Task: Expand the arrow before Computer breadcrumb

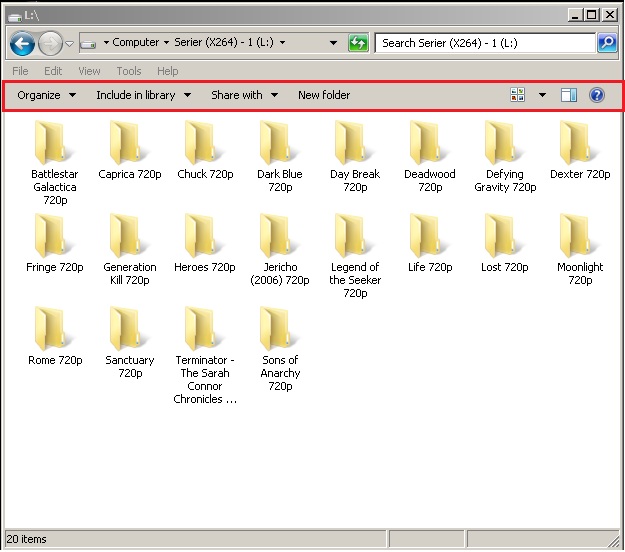Action: [x=106, y=42]
